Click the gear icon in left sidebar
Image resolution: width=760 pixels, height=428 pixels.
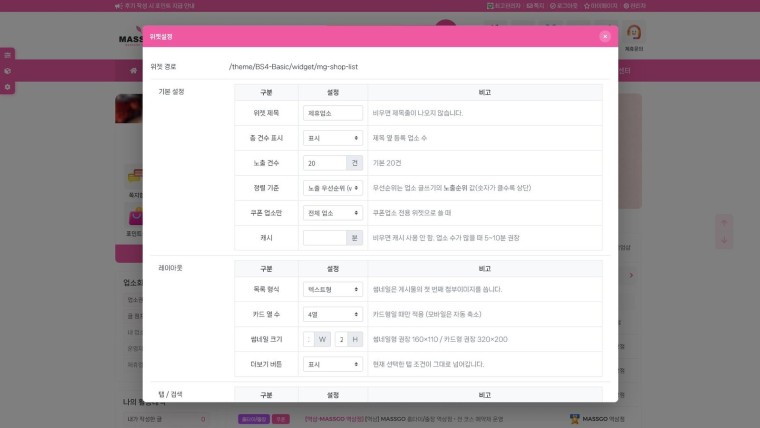[7, 87]
